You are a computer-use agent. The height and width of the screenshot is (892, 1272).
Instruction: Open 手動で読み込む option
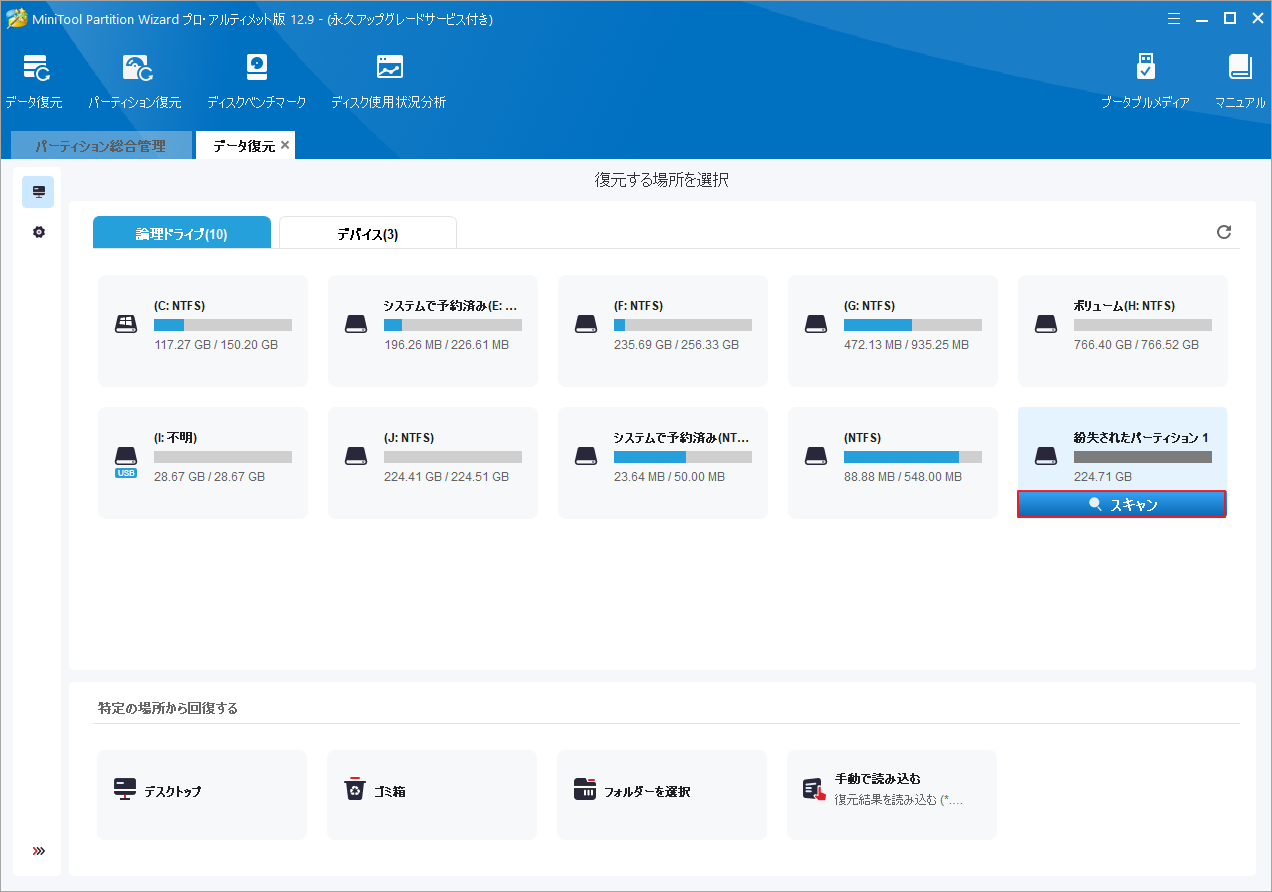(892, 795)
